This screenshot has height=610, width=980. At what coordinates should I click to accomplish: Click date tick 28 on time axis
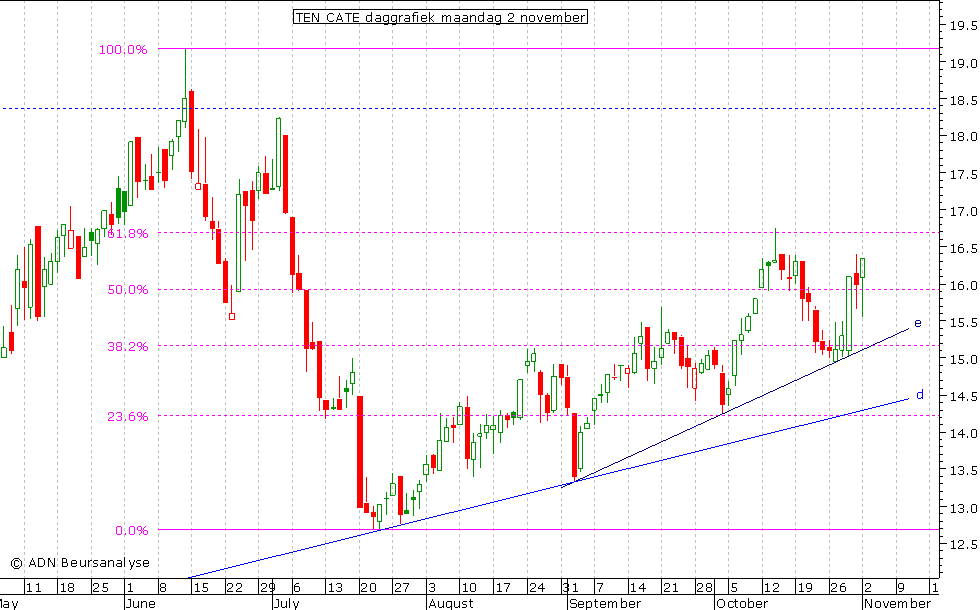click(704, 588)
